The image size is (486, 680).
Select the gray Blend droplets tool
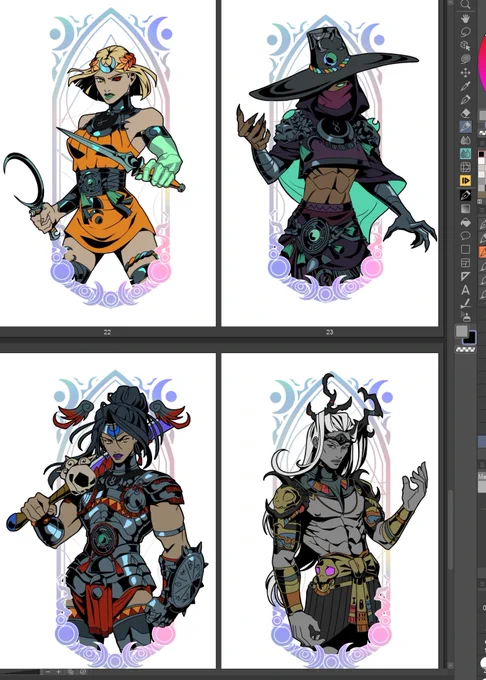point(465,140)
